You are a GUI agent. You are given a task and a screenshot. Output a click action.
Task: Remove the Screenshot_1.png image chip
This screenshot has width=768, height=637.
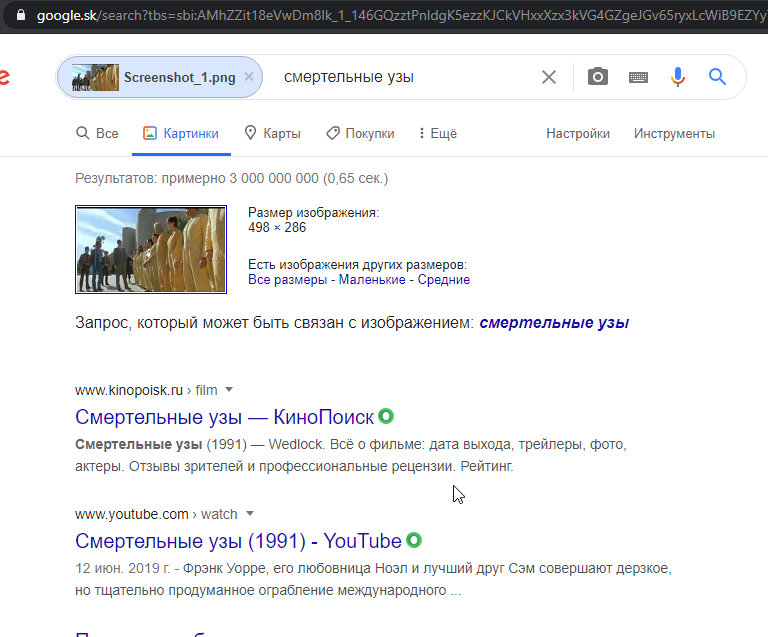pyautogui.click(x=249, y=77)
